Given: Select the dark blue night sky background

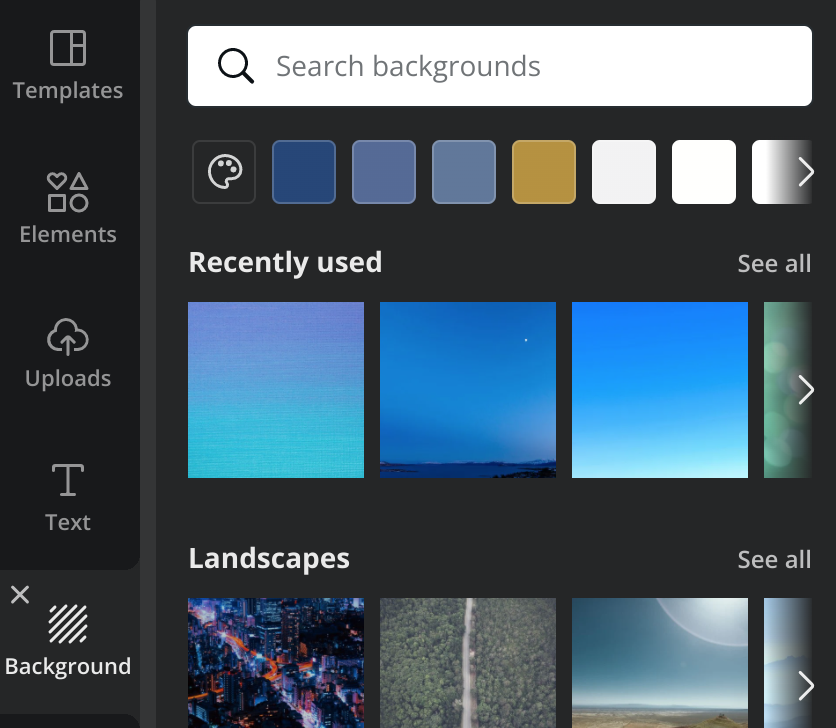Looking at the screenshot, I should [x=468, y=390].
